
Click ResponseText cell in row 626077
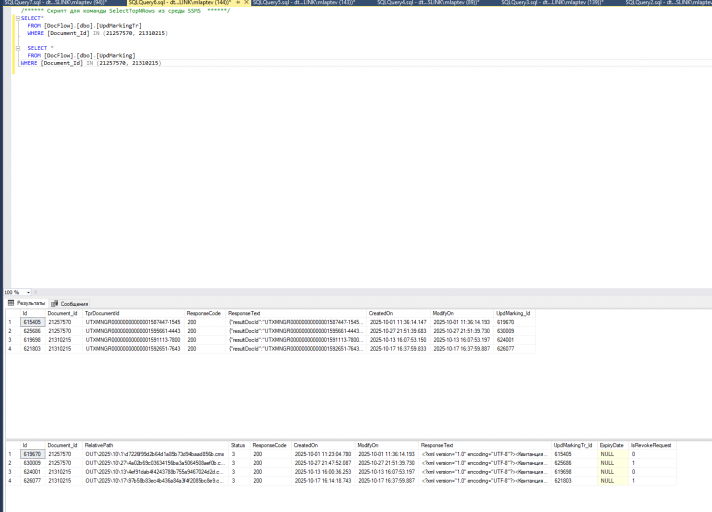[485, 481]
